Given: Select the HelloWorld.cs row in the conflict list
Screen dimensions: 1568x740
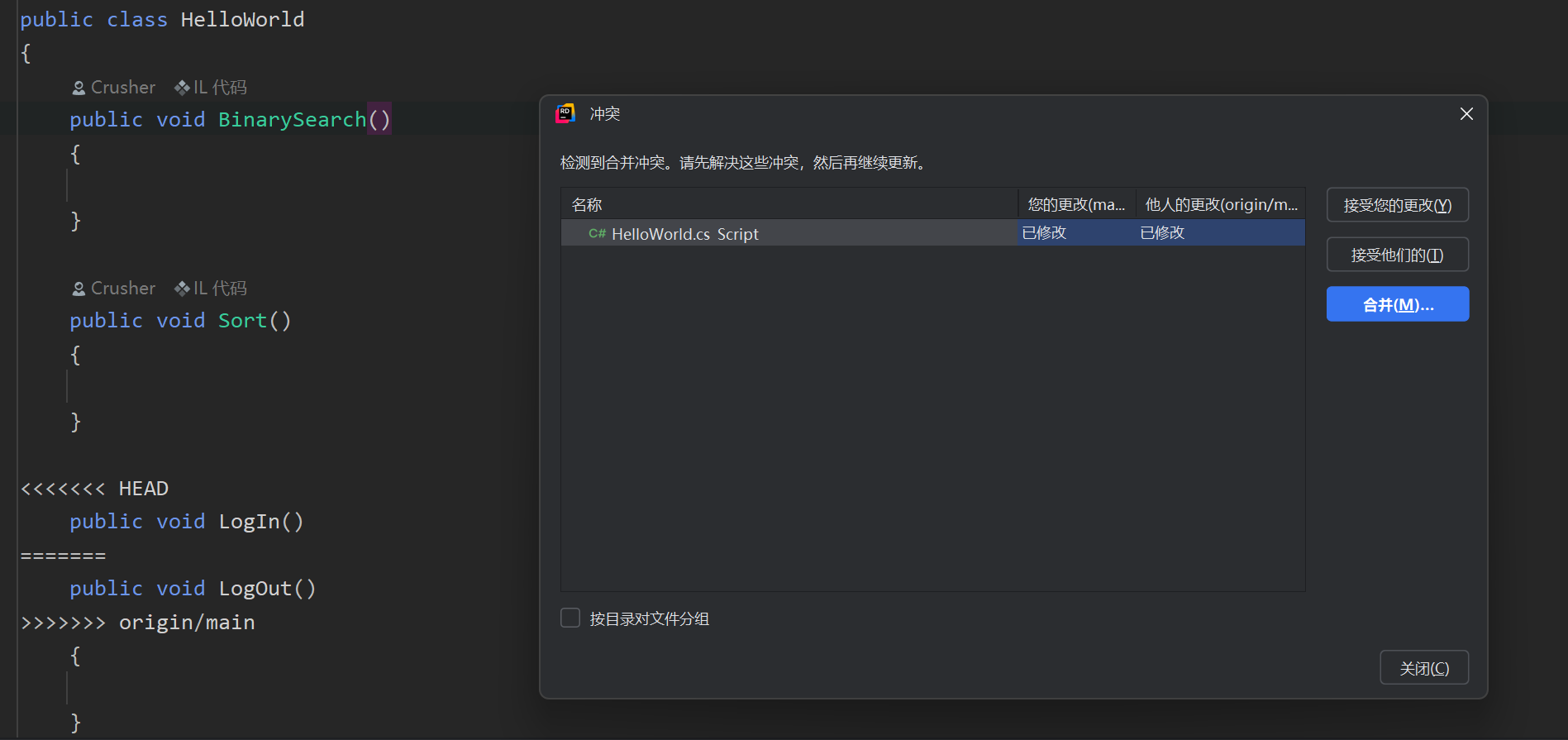Looking at the screenshot, I should [x=785, y=234].
